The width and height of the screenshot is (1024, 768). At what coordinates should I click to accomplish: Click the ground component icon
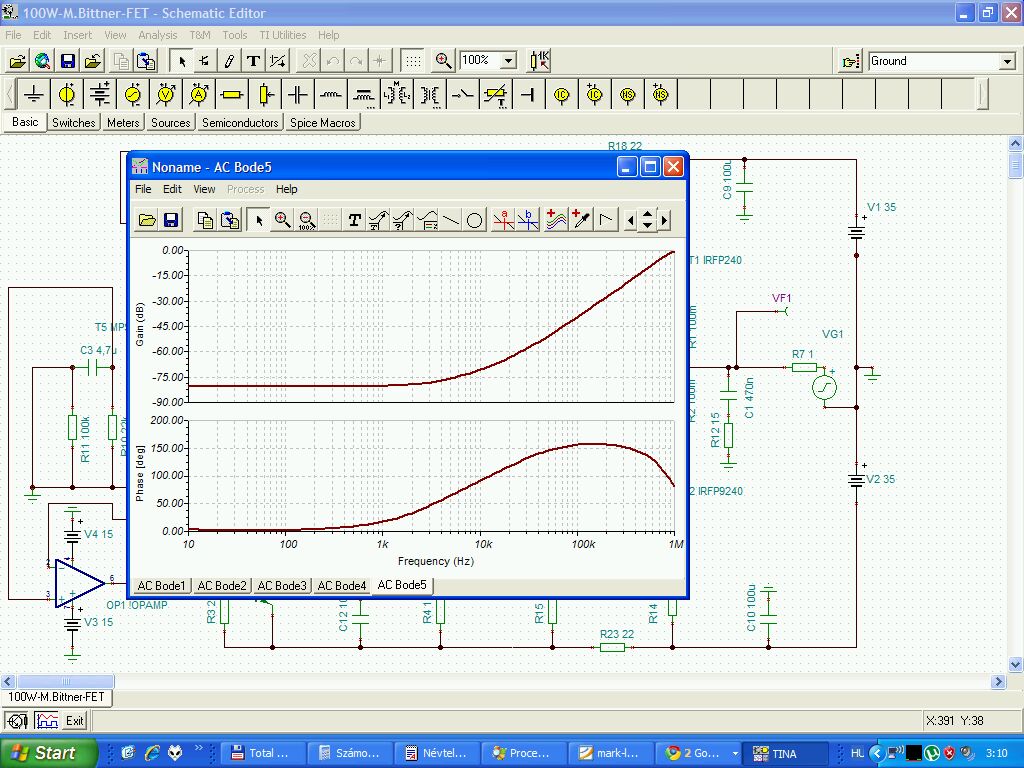33,95
